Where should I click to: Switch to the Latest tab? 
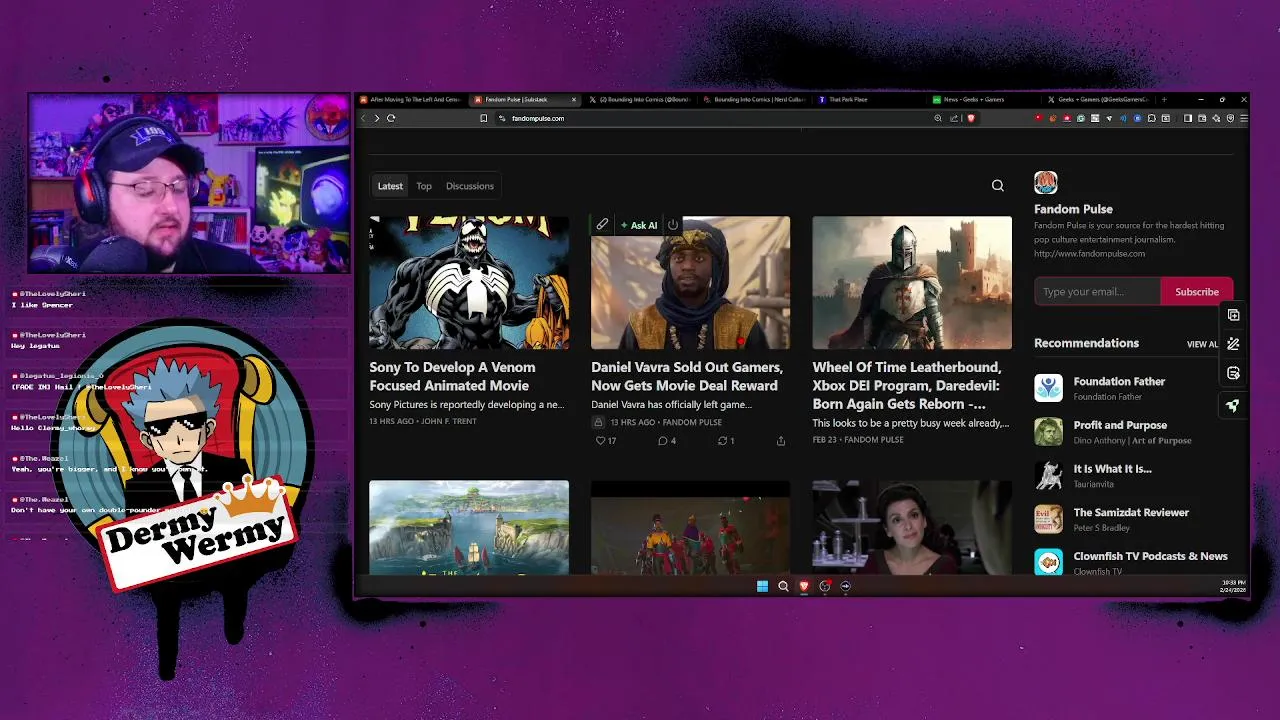click(390, 186)
